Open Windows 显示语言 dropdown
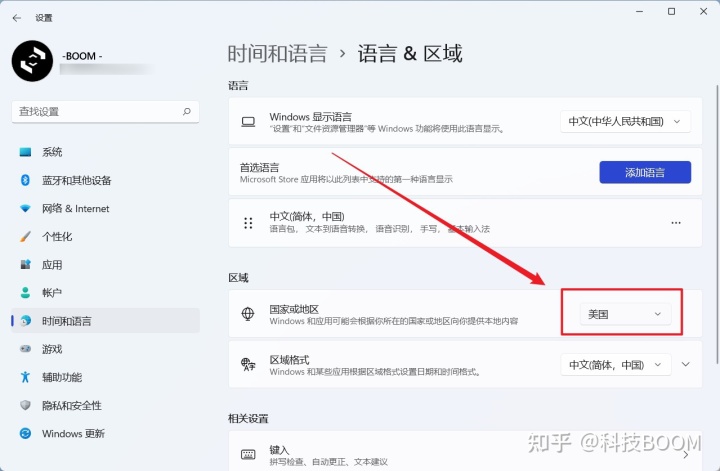 625,122
